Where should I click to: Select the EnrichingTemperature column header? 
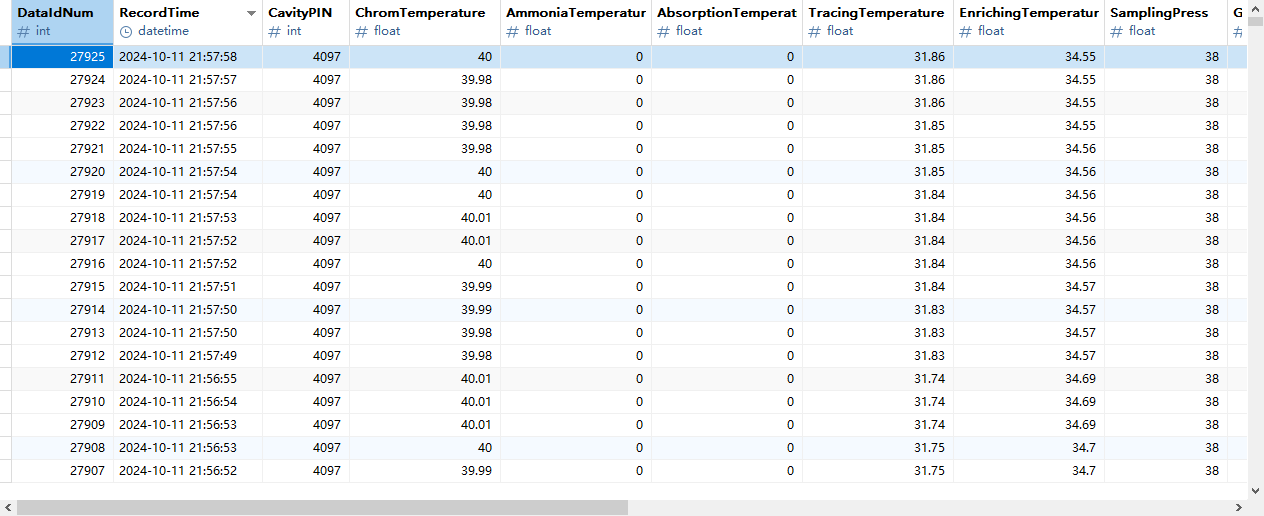(1028, 13)
